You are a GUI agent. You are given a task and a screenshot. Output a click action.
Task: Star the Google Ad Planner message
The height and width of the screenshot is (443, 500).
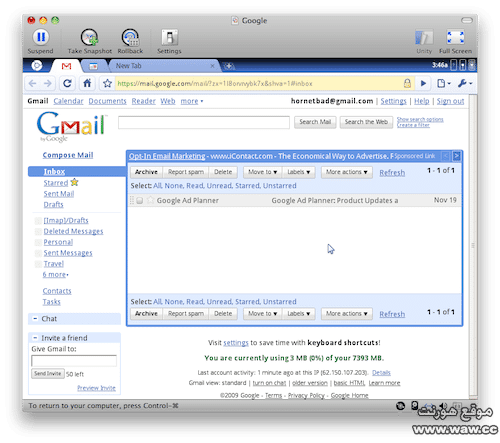click(x=150, y=200)
